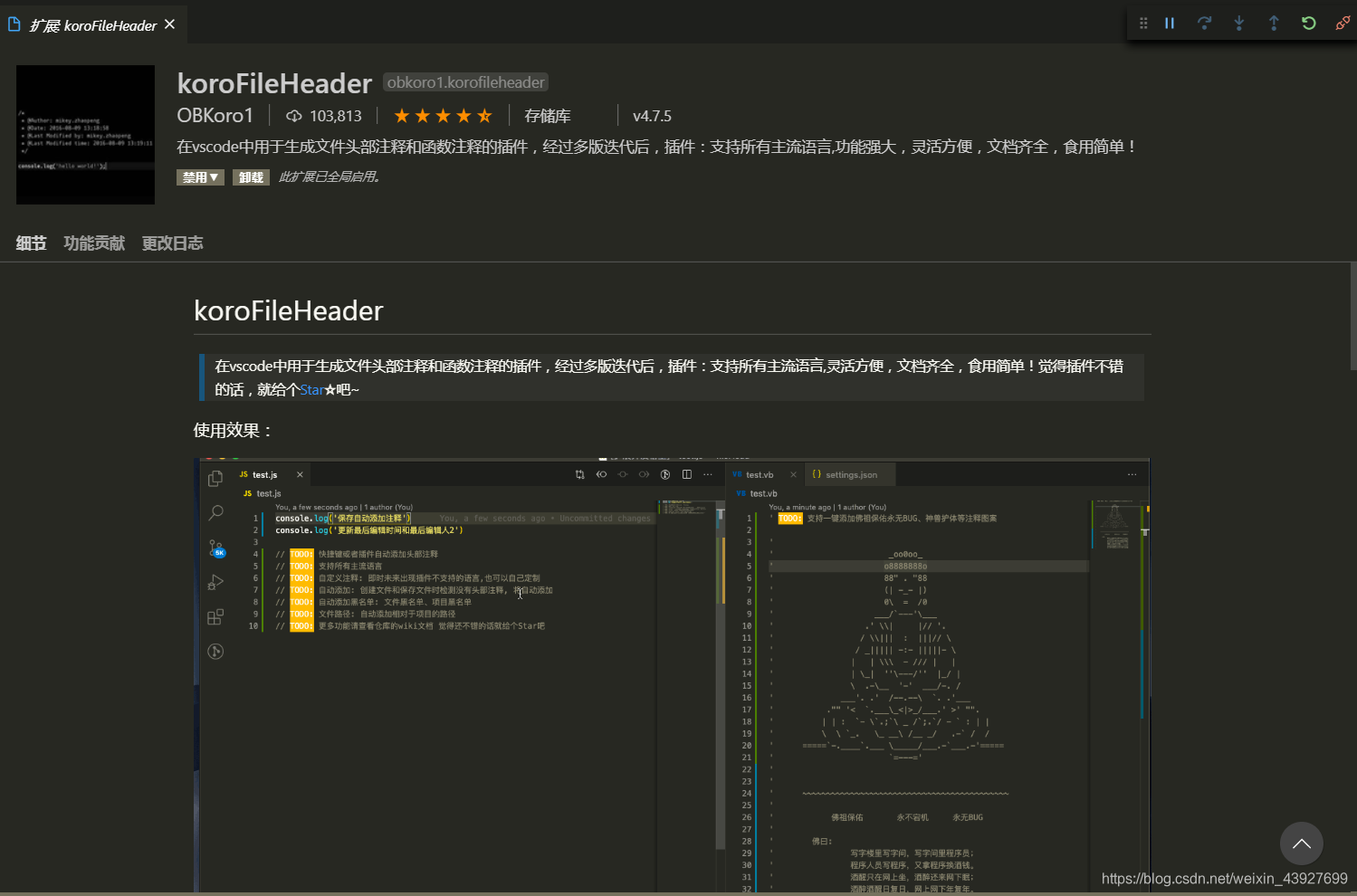Open the 禁用 dropdown menu
Viewport: 1357px width, 896px height.
(x=200, y=176)
